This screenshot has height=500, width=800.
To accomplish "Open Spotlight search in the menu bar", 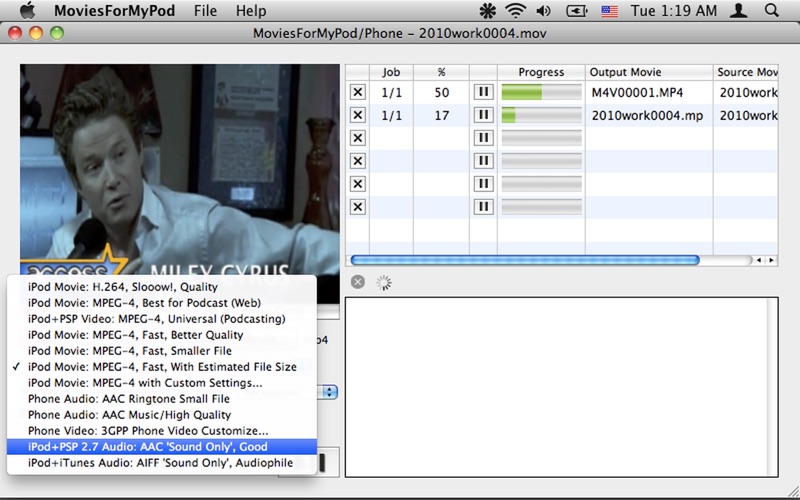I will (771, 11).
